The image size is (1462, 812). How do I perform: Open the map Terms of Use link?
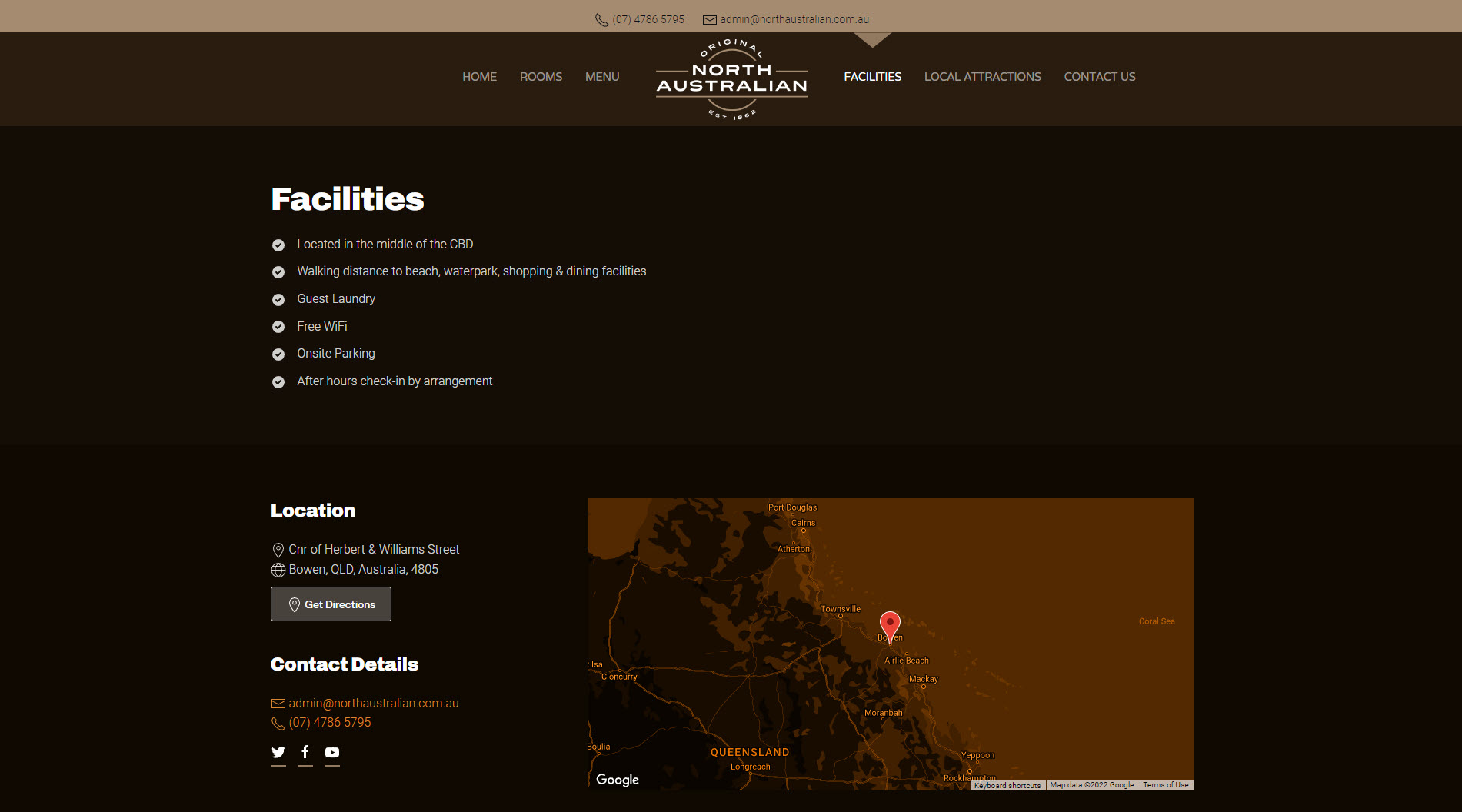[x=1165, y=785]
